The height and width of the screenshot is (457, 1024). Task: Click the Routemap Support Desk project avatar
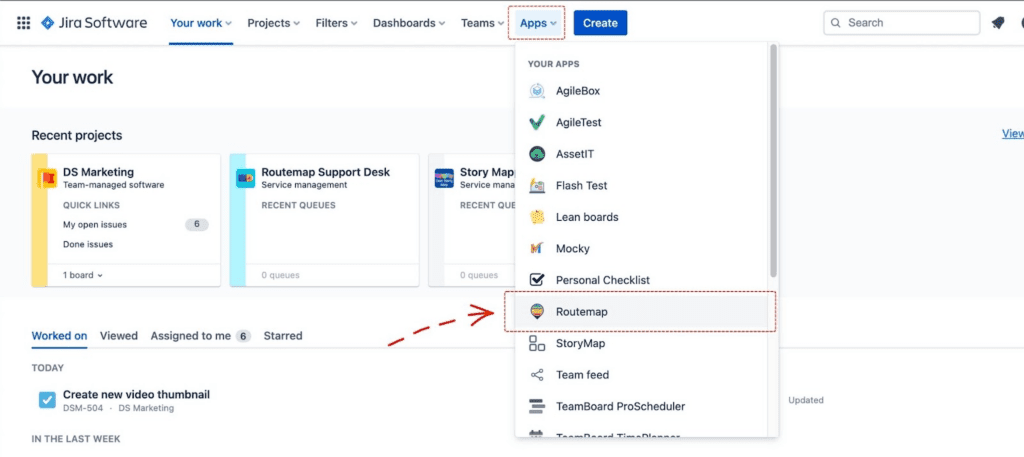click(246, 178)
